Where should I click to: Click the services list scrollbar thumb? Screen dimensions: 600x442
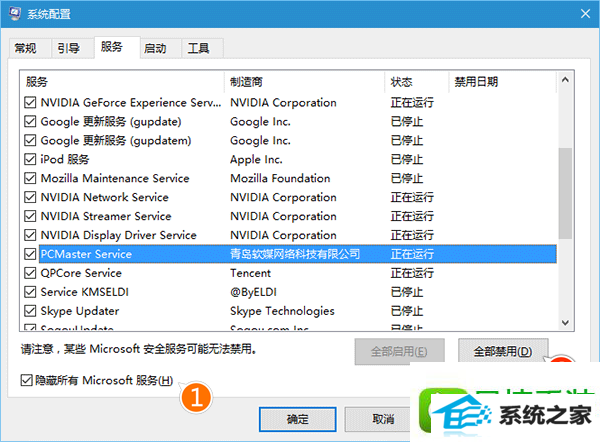pos(565,193)
